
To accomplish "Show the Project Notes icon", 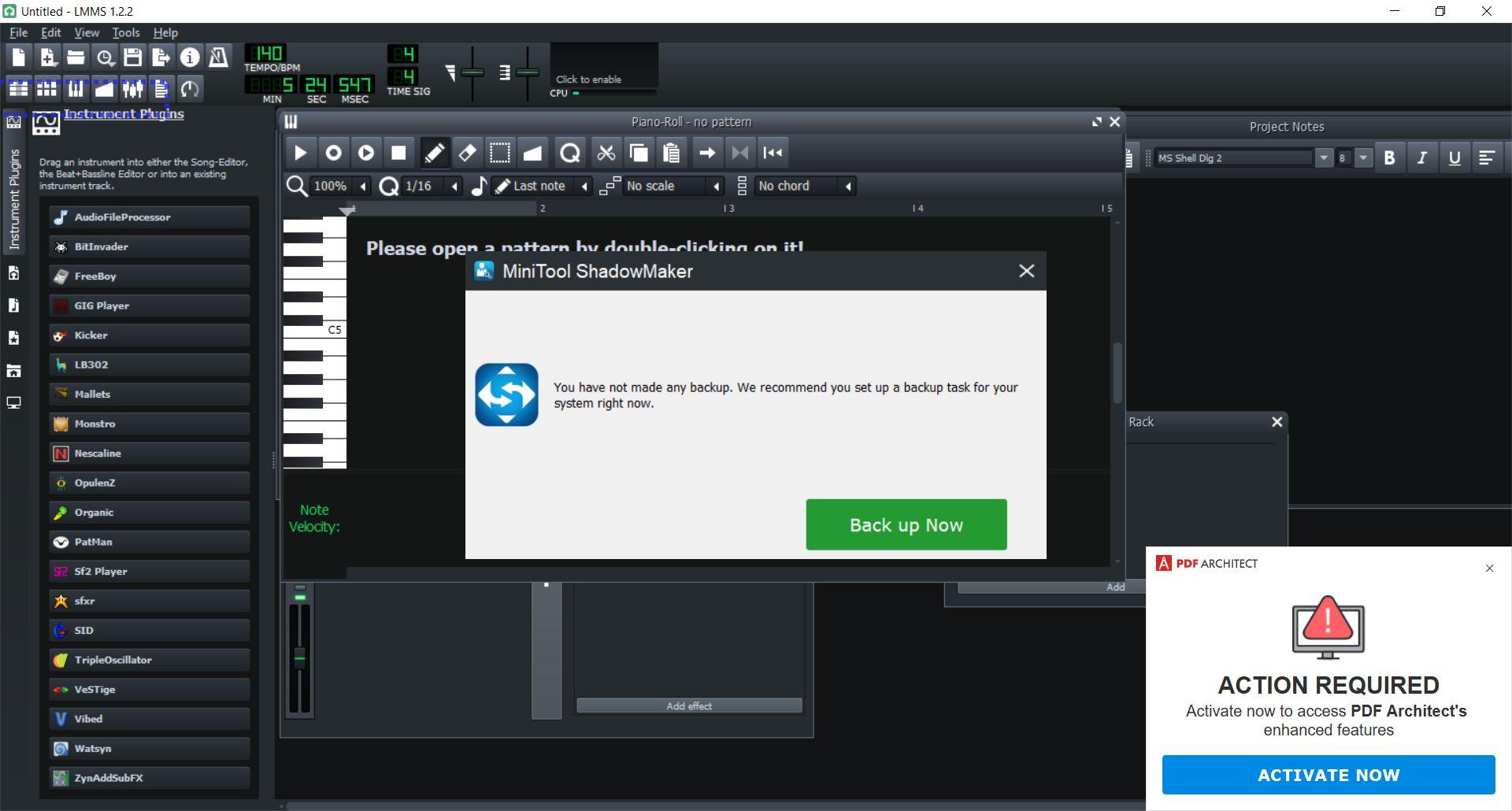I will [161, 88].
